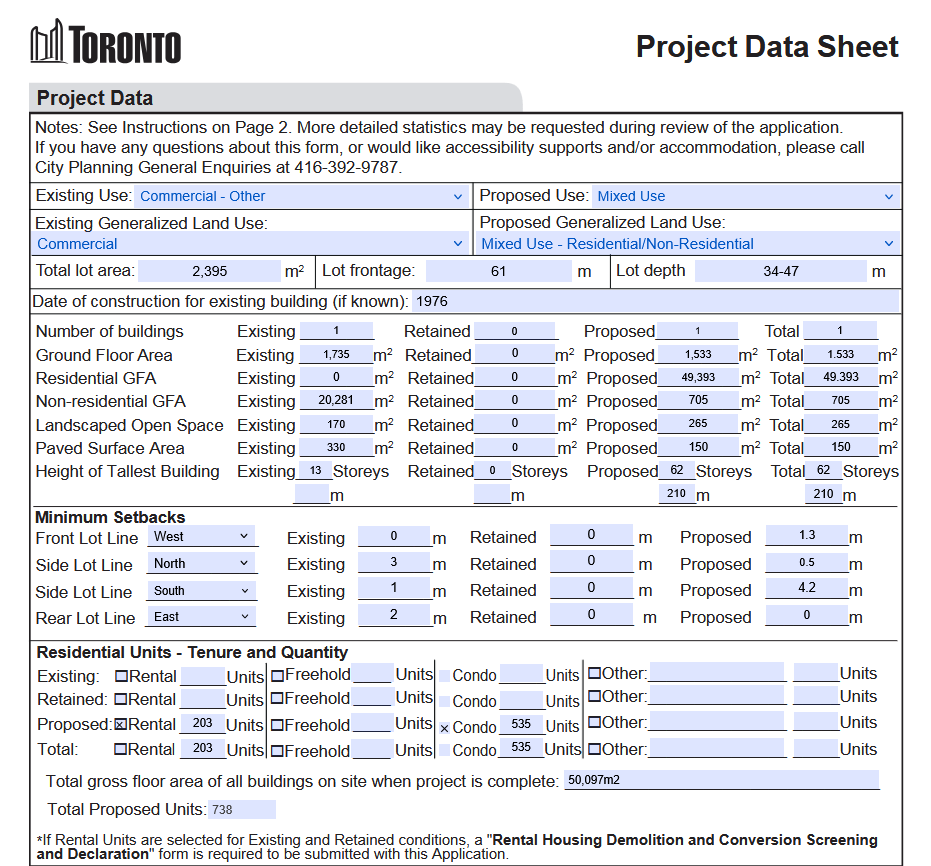
Task: Open the Existing Use dropdown
Action: 300,196
